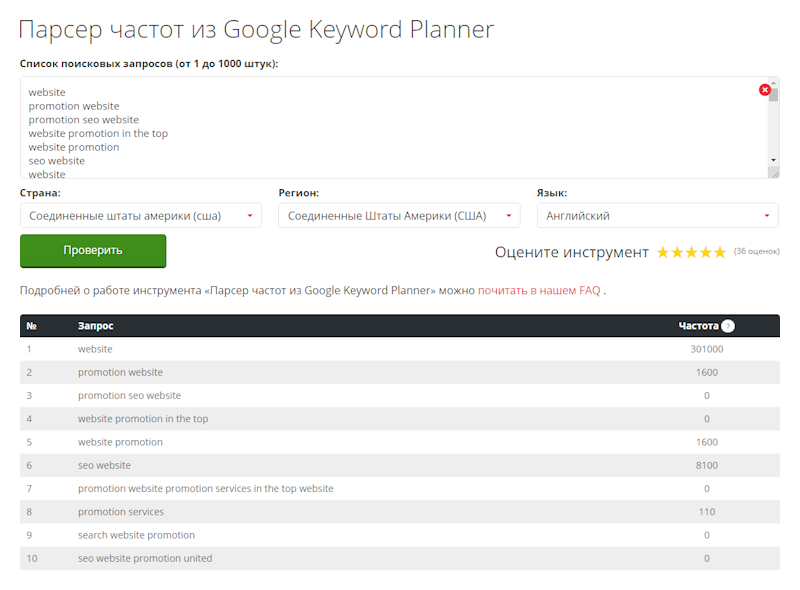Click frequency value 110

pyautogui.click(x=707, y=512)
